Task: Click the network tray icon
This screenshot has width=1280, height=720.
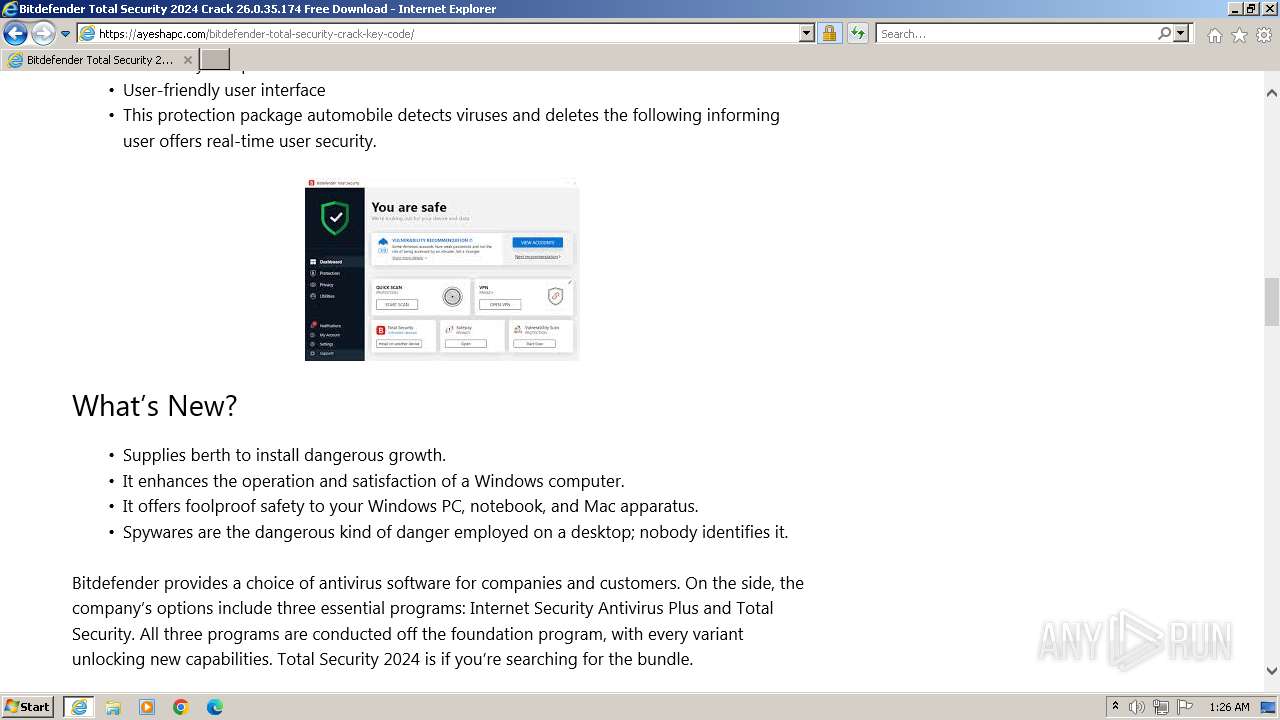Action: click(1161, 707)
